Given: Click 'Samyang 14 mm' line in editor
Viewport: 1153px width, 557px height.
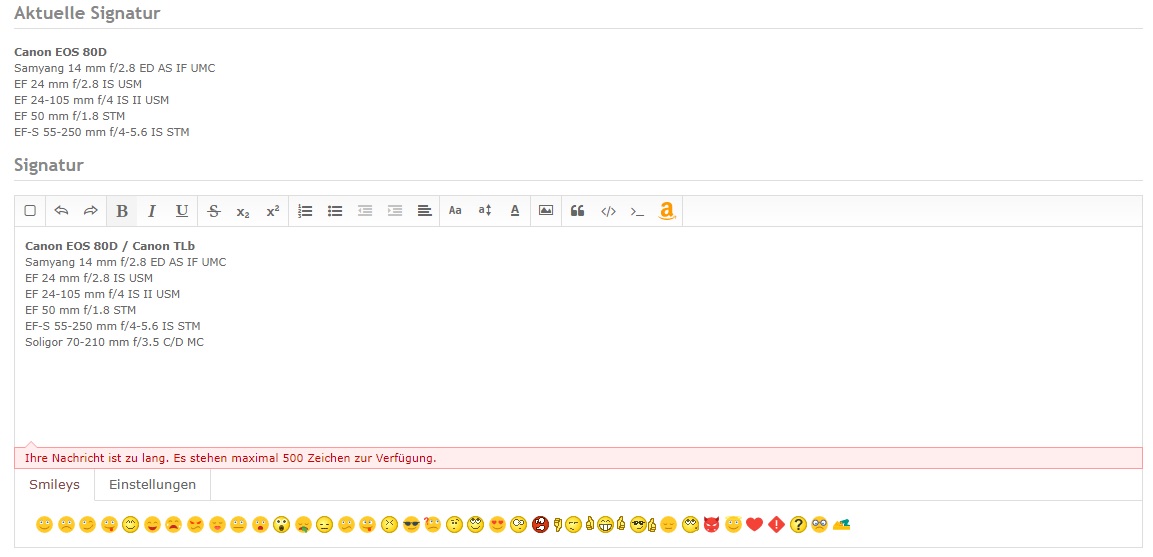Looking at the screenshot, I should 126,262.
